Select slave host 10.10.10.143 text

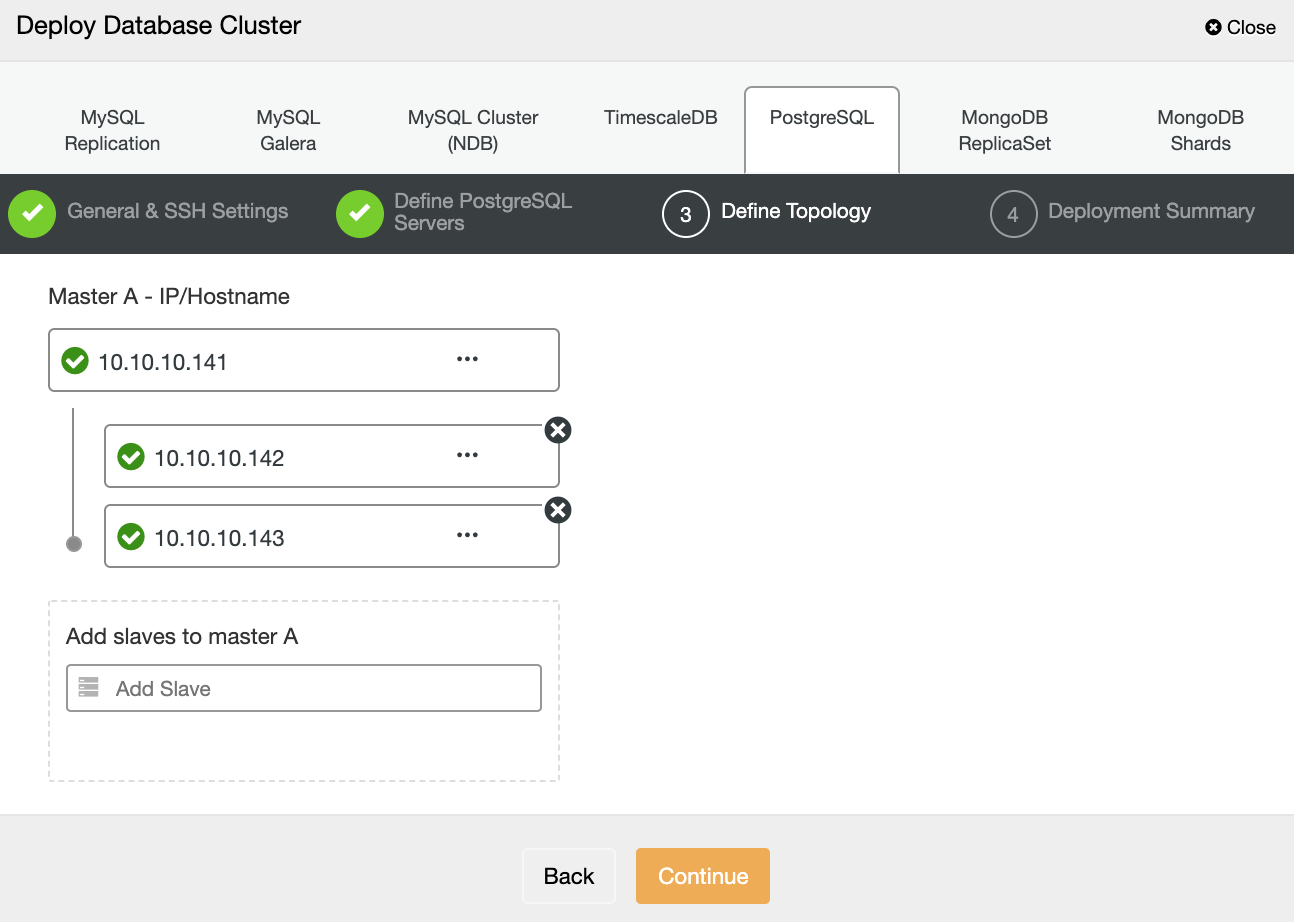219,538
